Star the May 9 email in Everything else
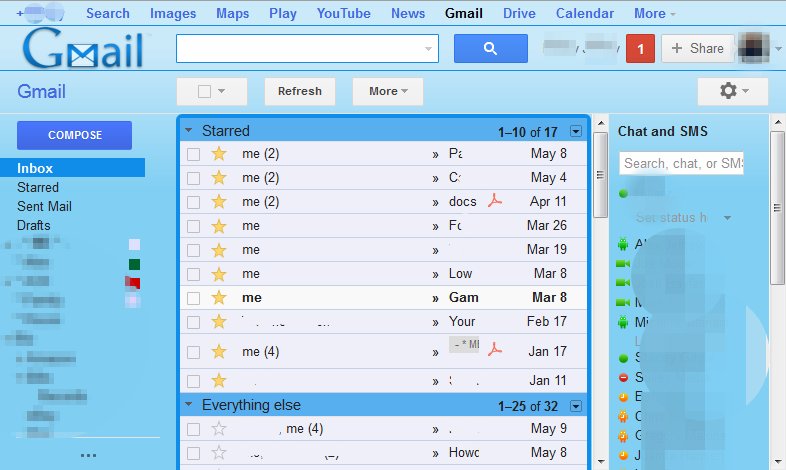Viewport: 786px width, 470px height. pos(219,429)
